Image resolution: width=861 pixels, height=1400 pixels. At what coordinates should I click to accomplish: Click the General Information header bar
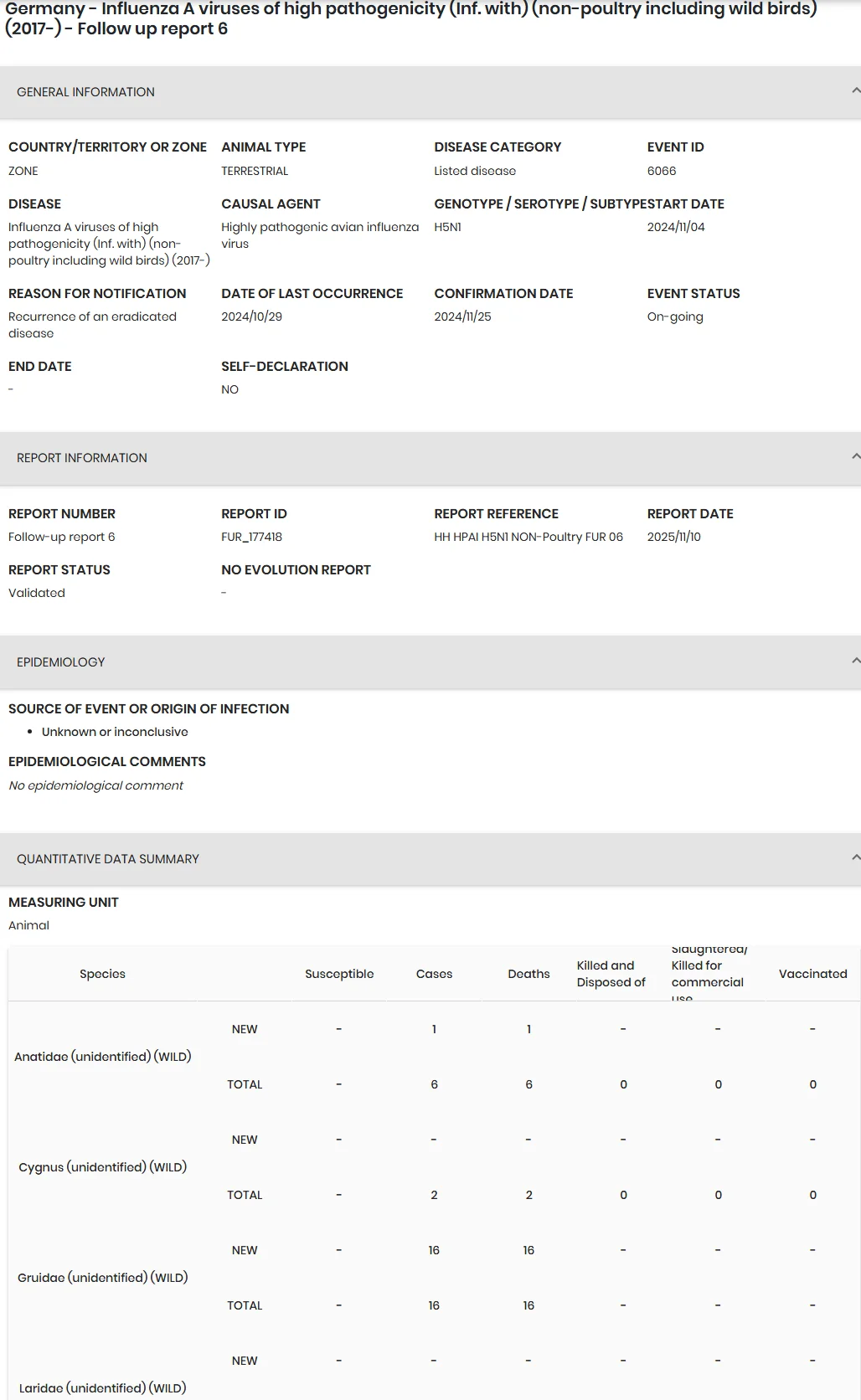430,92
